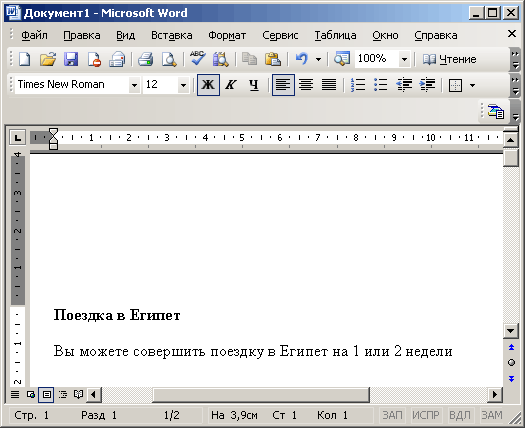525x428 pixels.
Task: Toggle underline Ч formatting
Action: tap(254, 85)
